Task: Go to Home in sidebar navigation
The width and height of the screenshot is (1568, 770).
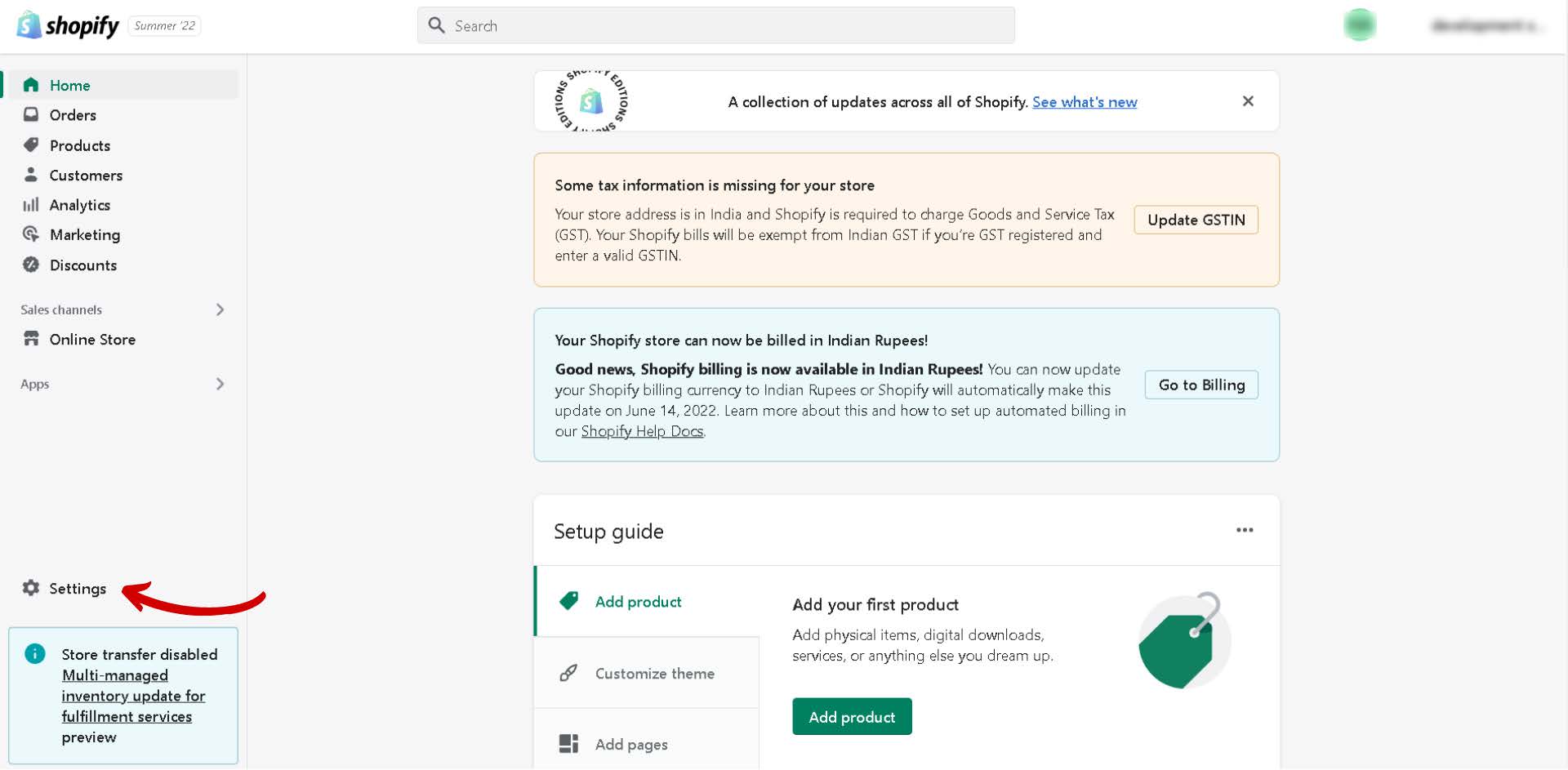Action: 69,85
